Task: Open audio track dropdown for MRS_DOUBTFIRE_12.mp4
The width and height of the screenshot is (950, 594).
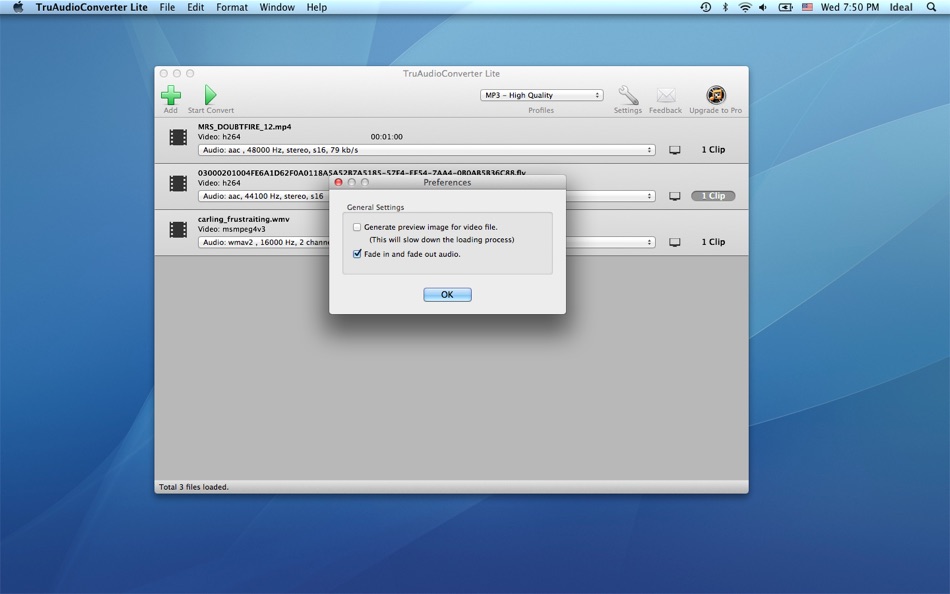Action: (427, 150)
